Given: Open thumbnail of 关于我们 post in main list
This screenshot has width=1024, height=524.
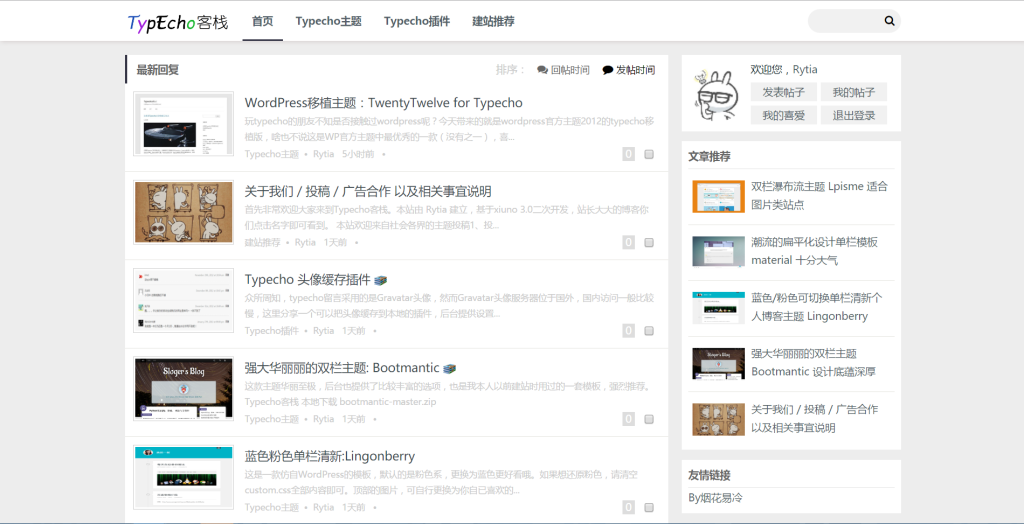Looking at the screenshot, I should 184,212.
